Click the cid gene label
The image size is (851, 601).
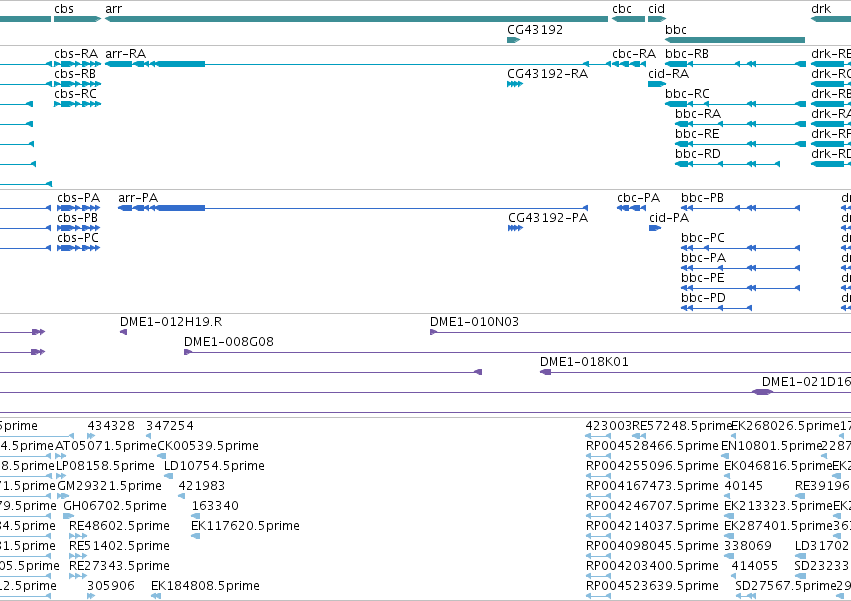tap(656, 9)
